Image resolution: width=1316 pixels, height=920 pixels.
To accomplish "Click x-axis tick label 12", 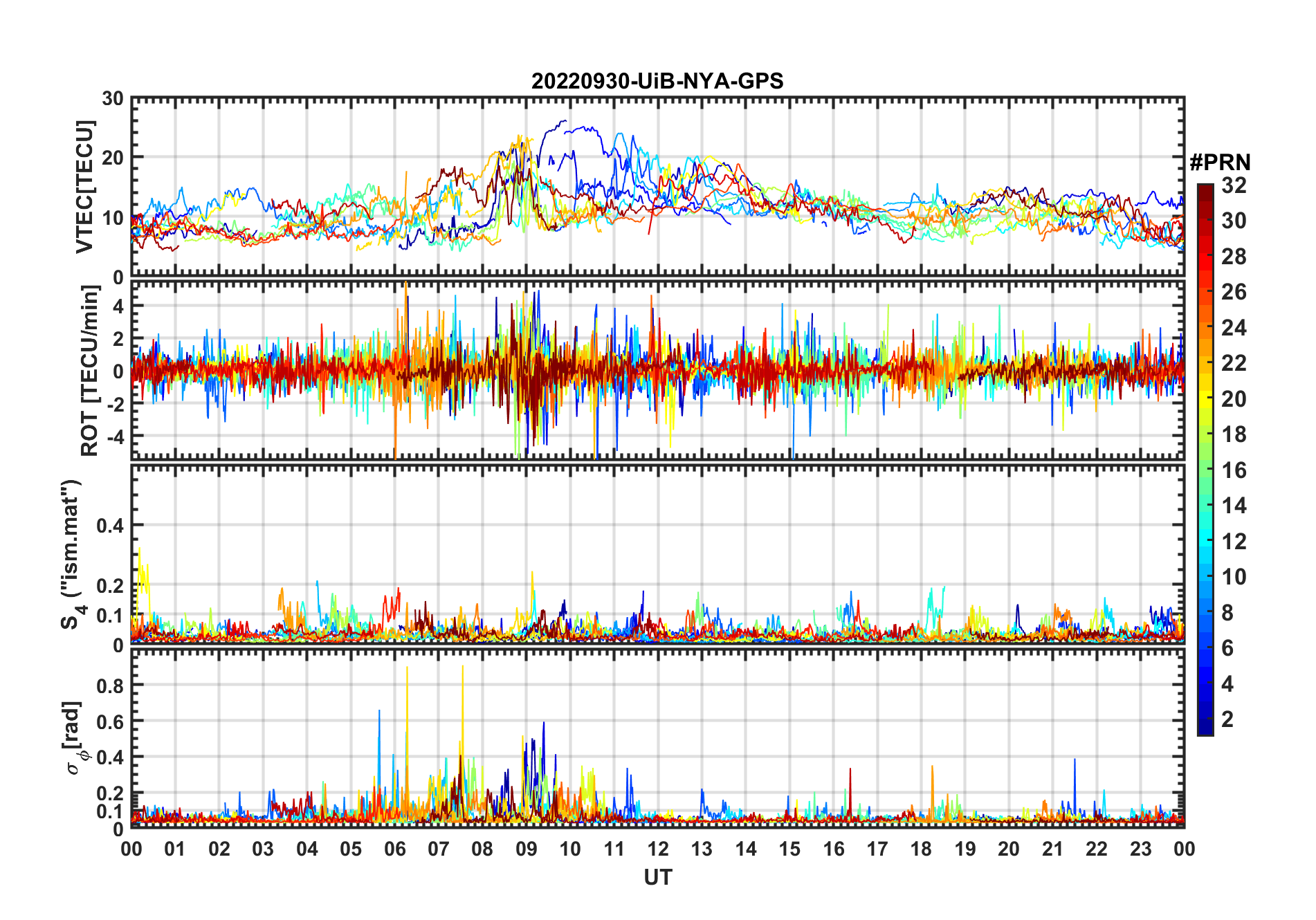I will point(658,849).
